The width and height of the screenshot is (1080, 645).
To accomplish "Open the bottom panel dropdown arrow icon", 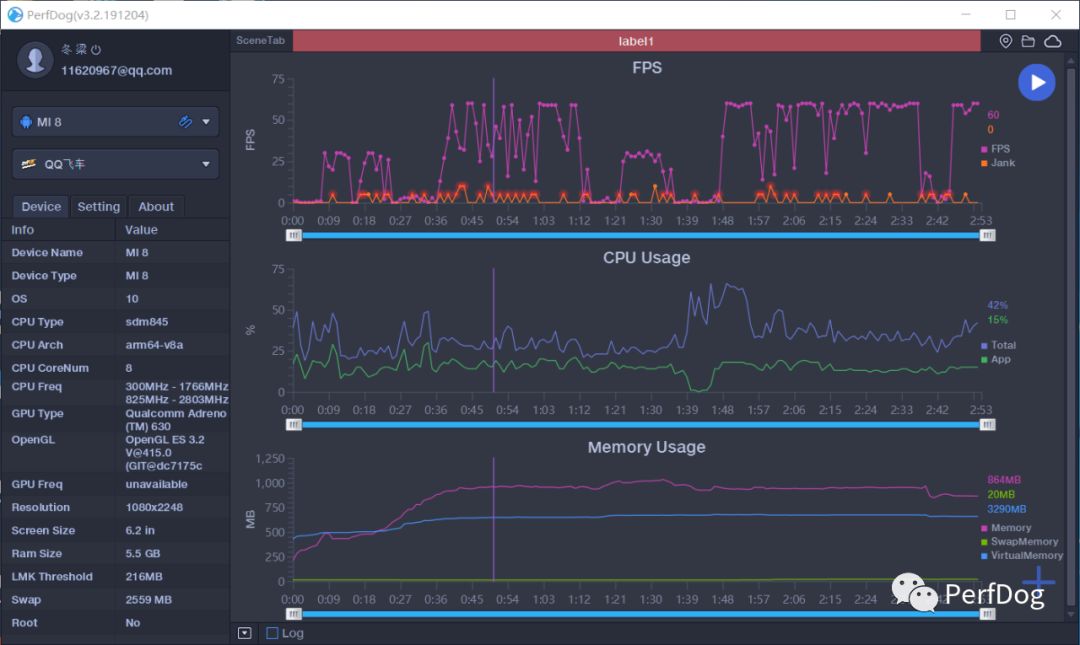I will [x=245, y=633].
